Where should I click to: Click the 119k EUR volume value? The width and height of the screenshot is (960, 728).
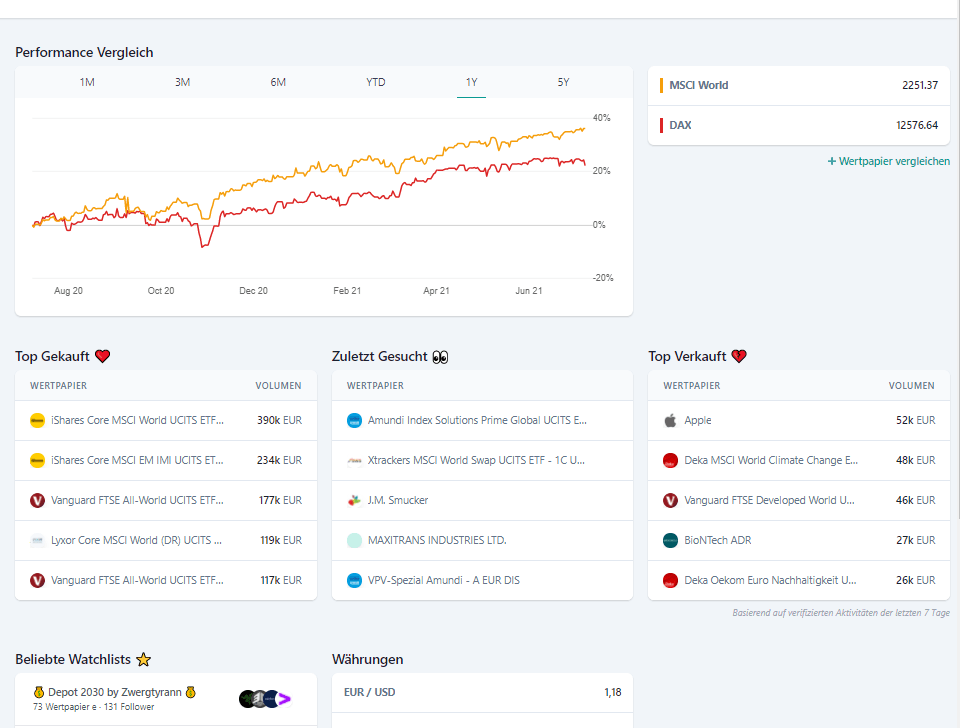click(x=281, y=540)
